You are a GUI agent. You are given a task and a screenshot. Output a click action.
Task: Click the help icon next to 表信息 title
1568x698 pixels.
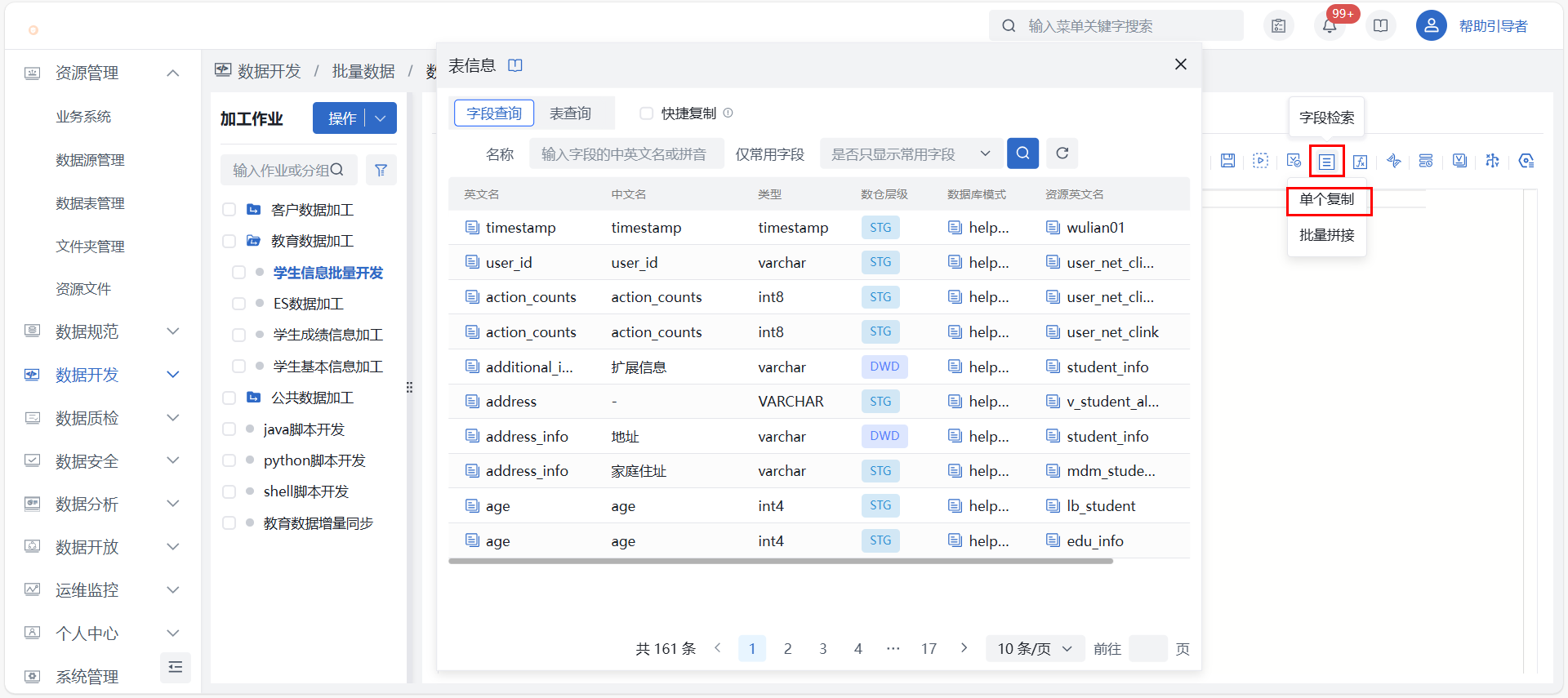(x=514, y=65)
